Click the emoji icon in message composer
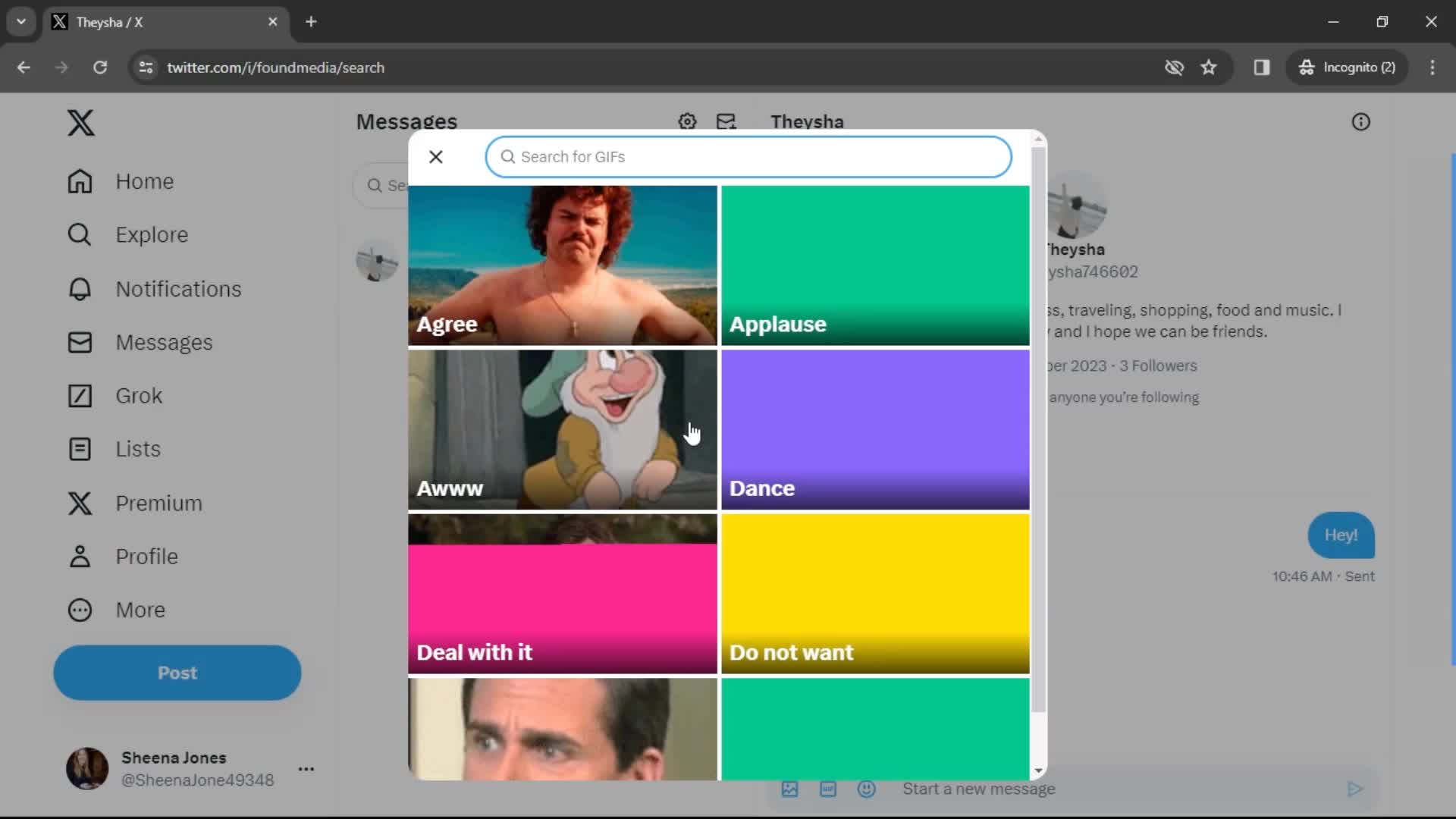Viewport: 1456px width, 819px height. [x=865, y=789]
